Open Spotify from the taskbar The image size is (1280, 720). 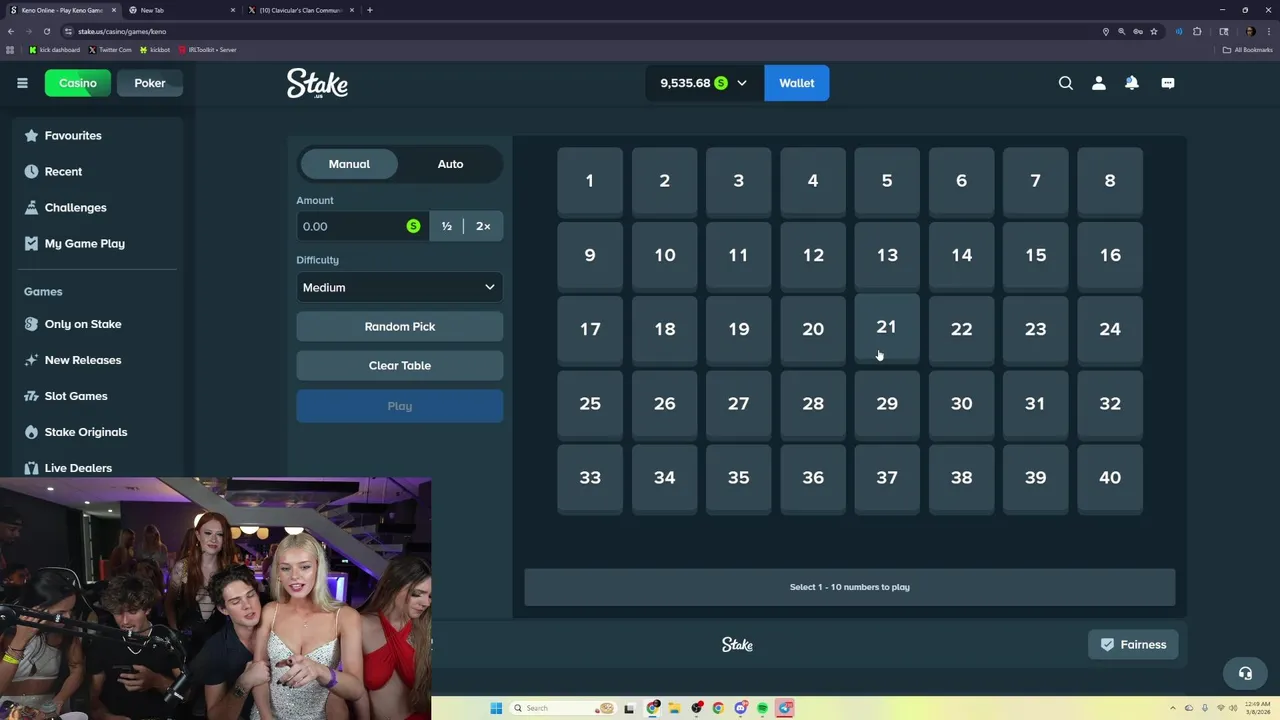coord(763,708)
